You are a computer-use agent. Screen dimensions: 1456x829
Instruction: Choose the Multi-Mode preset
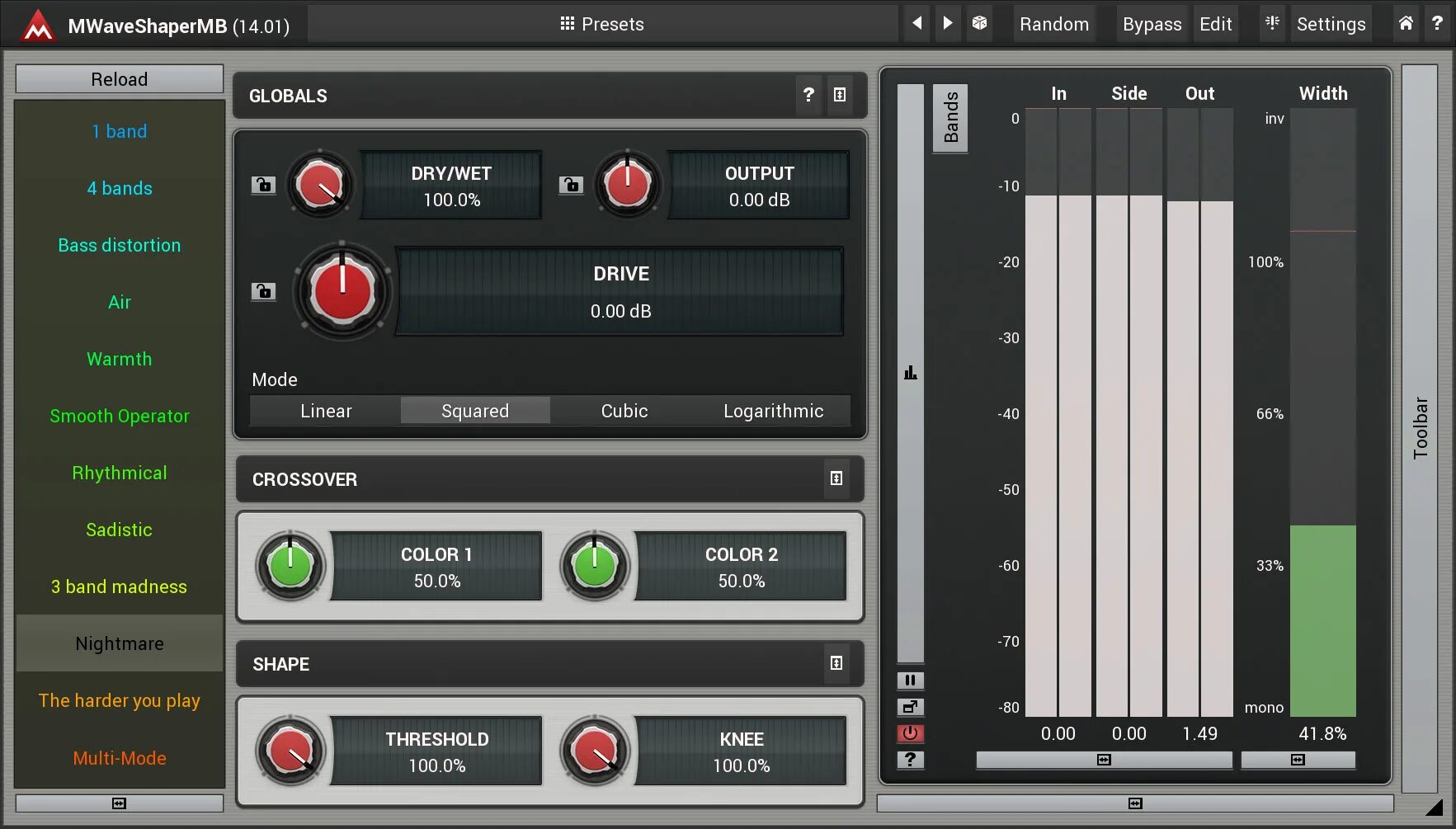coord(120,757)
